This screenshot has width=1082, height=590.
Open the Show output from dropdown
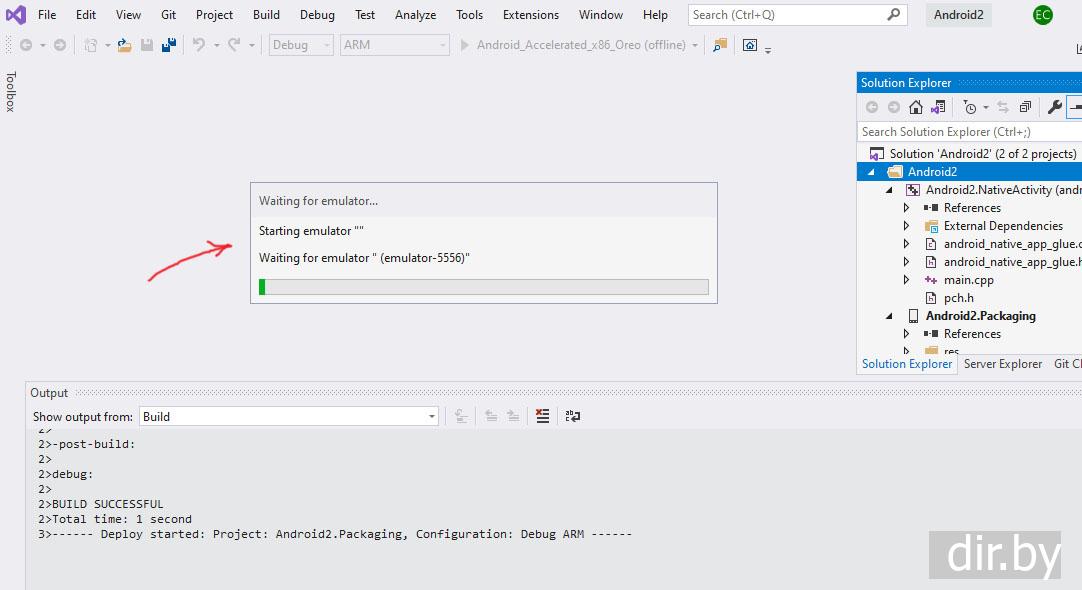288,416
